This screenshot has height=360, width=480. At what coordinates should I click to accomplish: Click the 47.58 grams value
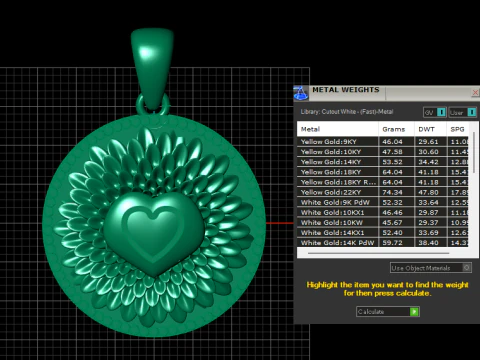point(392,152)
